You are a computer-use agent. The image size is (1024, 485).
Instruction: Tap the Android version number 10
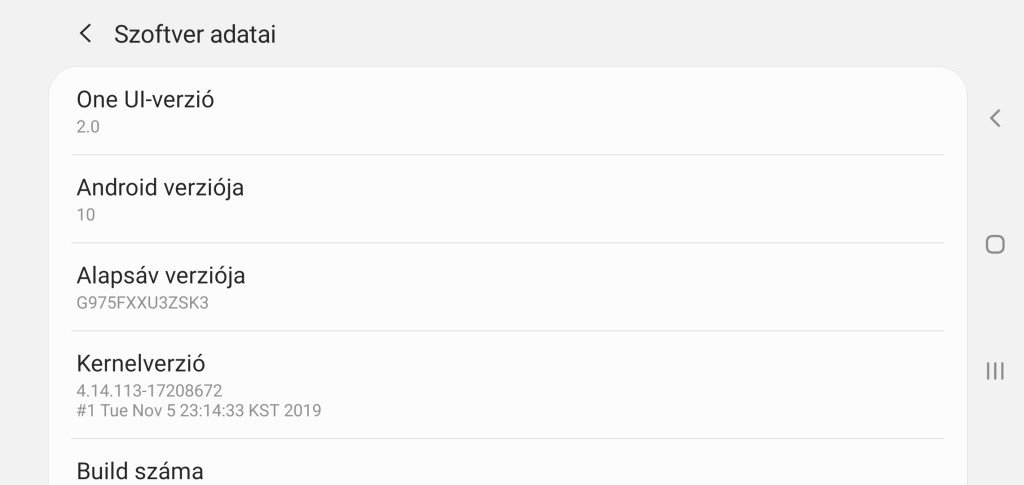tap(86, 214)
